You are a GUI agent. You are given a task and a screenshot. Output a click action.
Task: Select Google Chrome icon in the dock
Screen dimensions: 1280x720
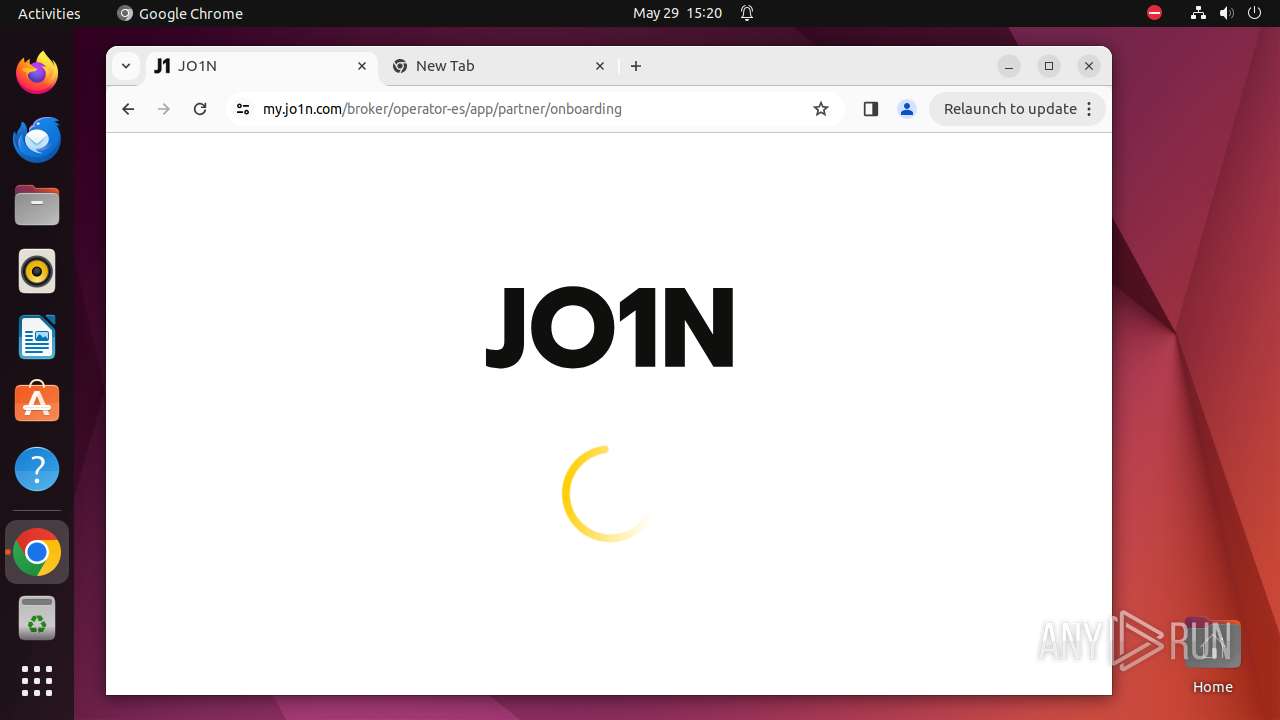pos(37,552)
